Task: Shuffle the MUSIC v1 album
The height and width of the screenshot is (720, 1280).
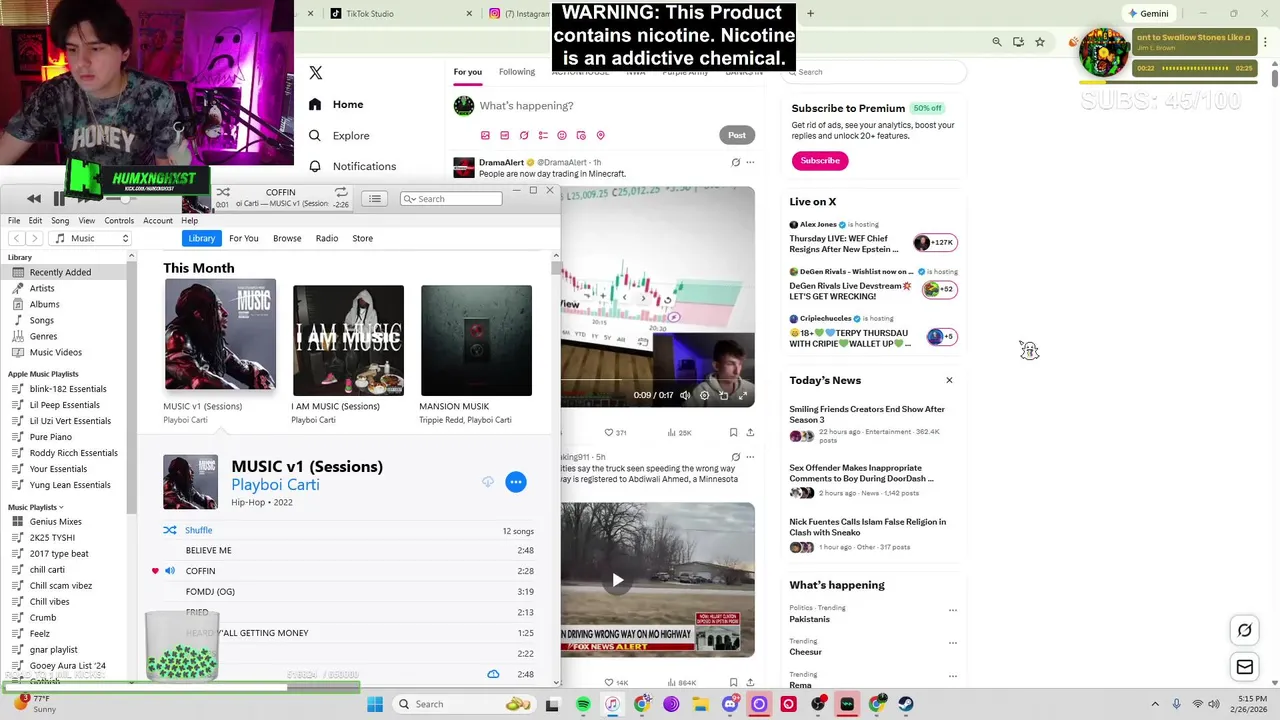Action: tap(189, 530)
